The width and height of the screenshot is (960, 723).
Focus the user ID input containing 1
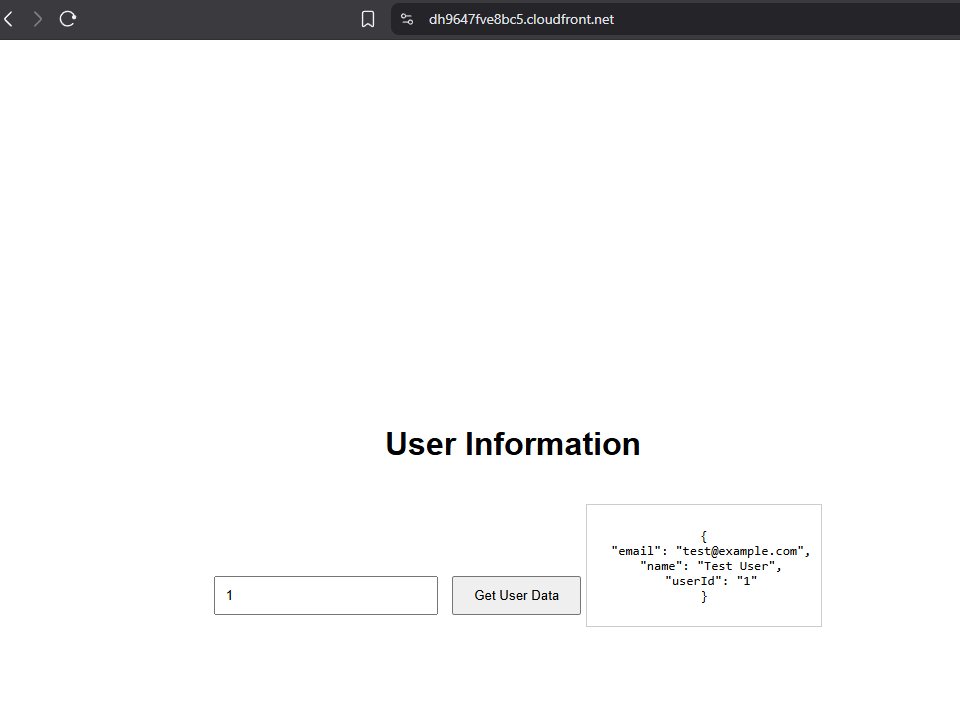click(325, 595)
